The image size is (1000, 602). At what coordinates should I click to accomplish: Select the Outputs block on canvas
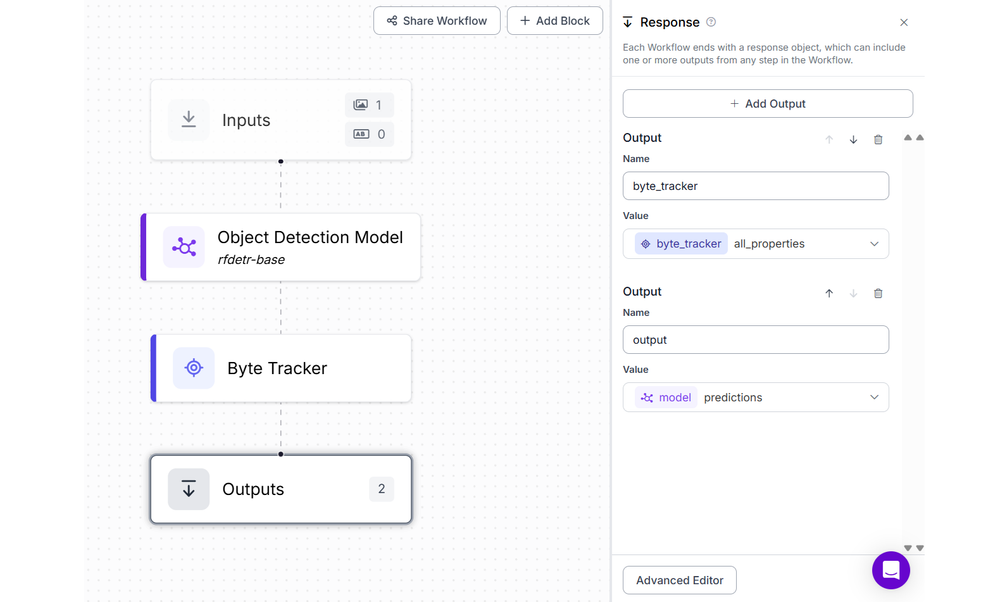pyautogui.click(x=280, y=489)
